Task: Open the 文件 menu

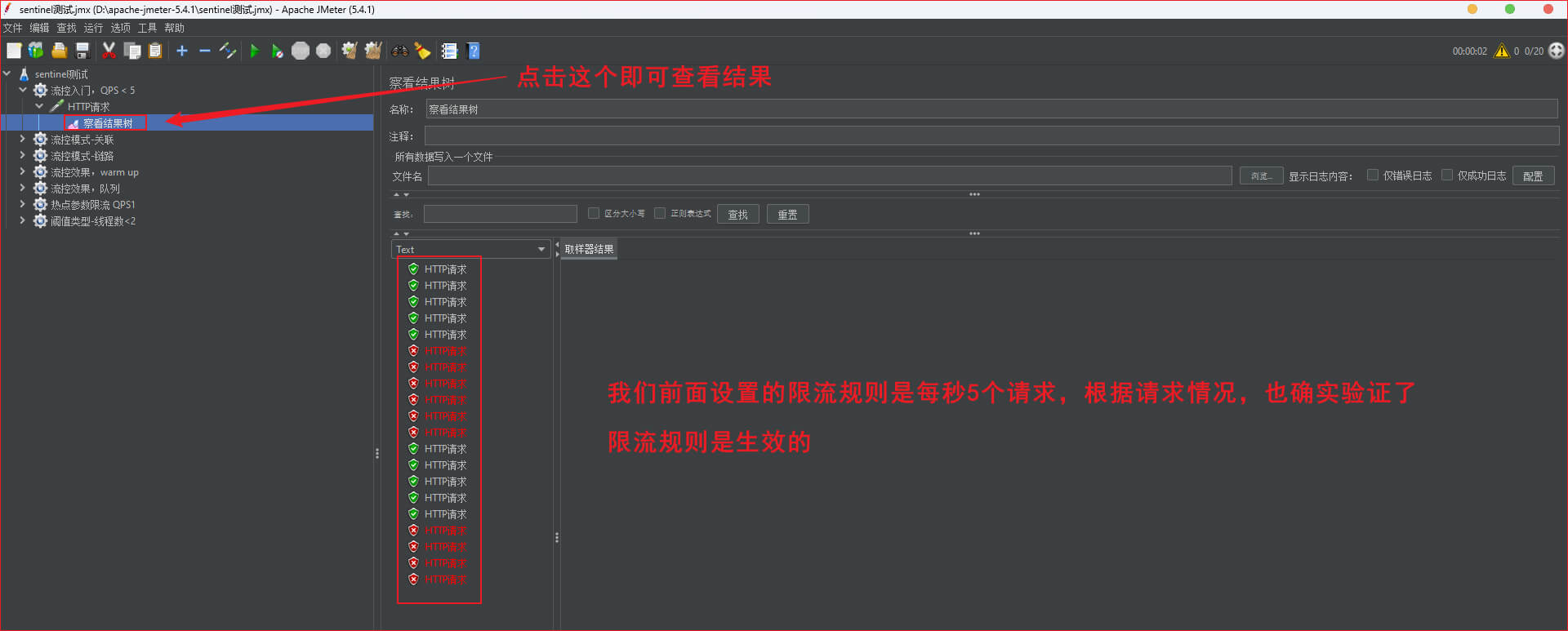Action: coord(12,28)
